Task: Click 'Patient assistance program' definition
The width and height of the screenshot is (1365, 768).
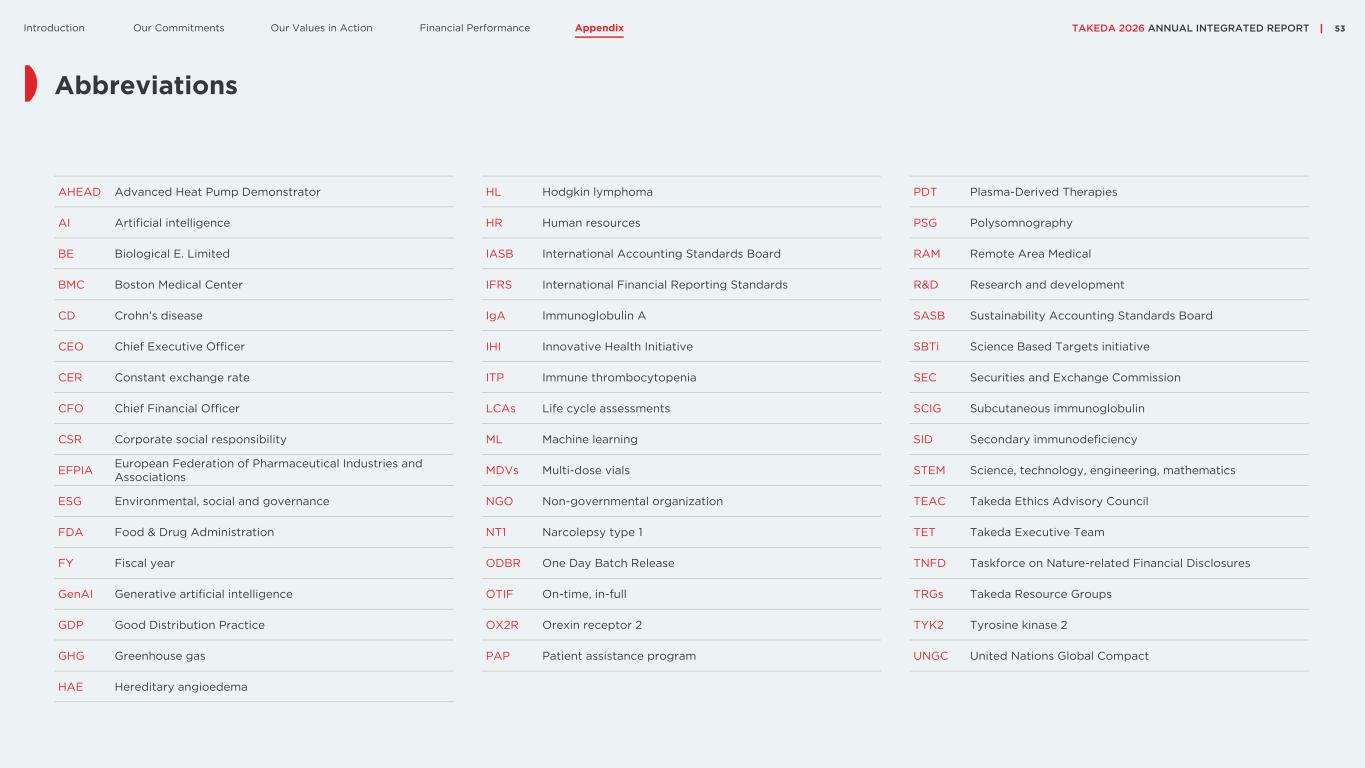Action: point(619,657)
